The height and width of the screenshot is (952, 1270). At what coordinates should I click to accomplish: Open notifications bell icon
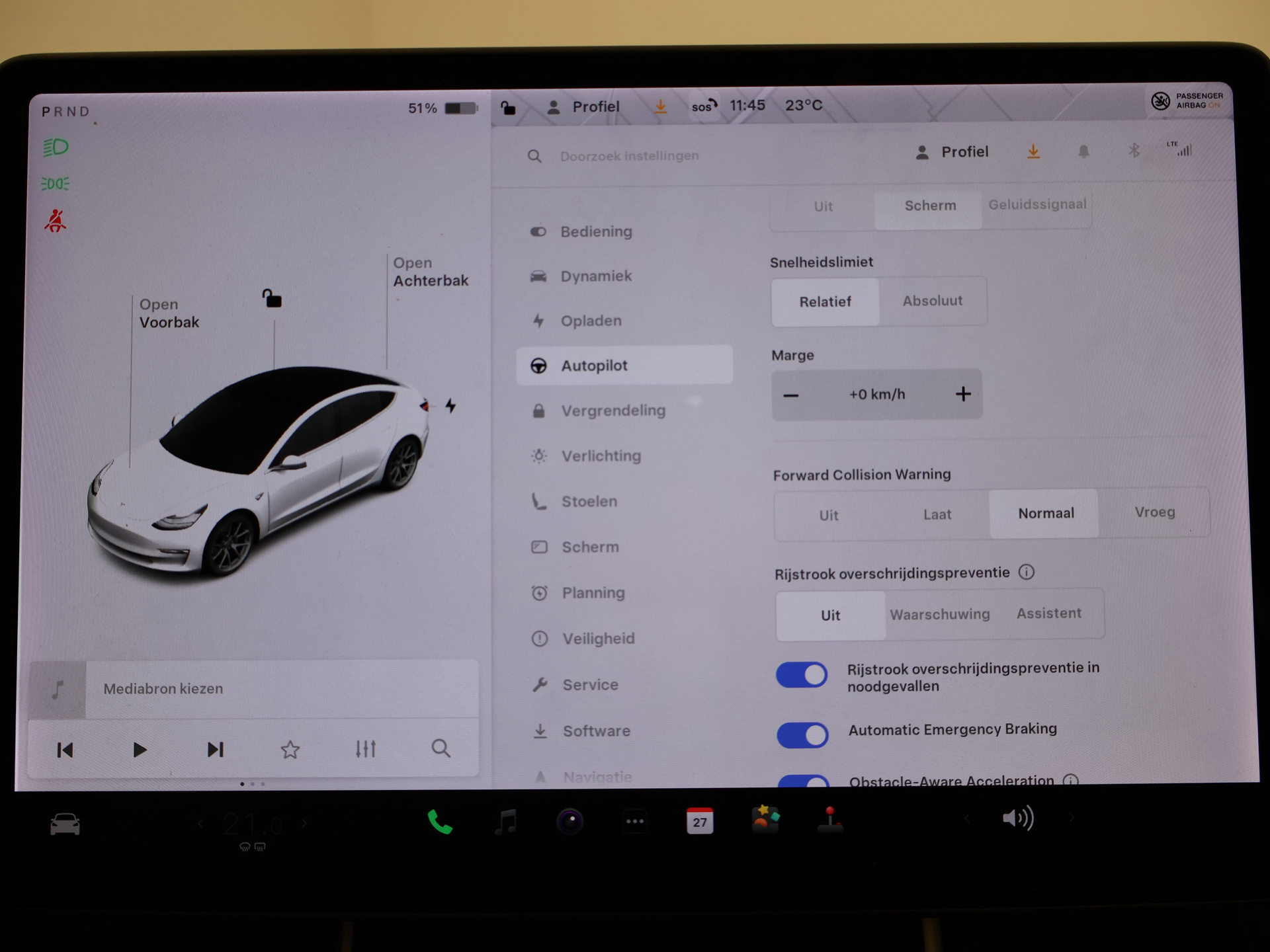(1083, 151)
